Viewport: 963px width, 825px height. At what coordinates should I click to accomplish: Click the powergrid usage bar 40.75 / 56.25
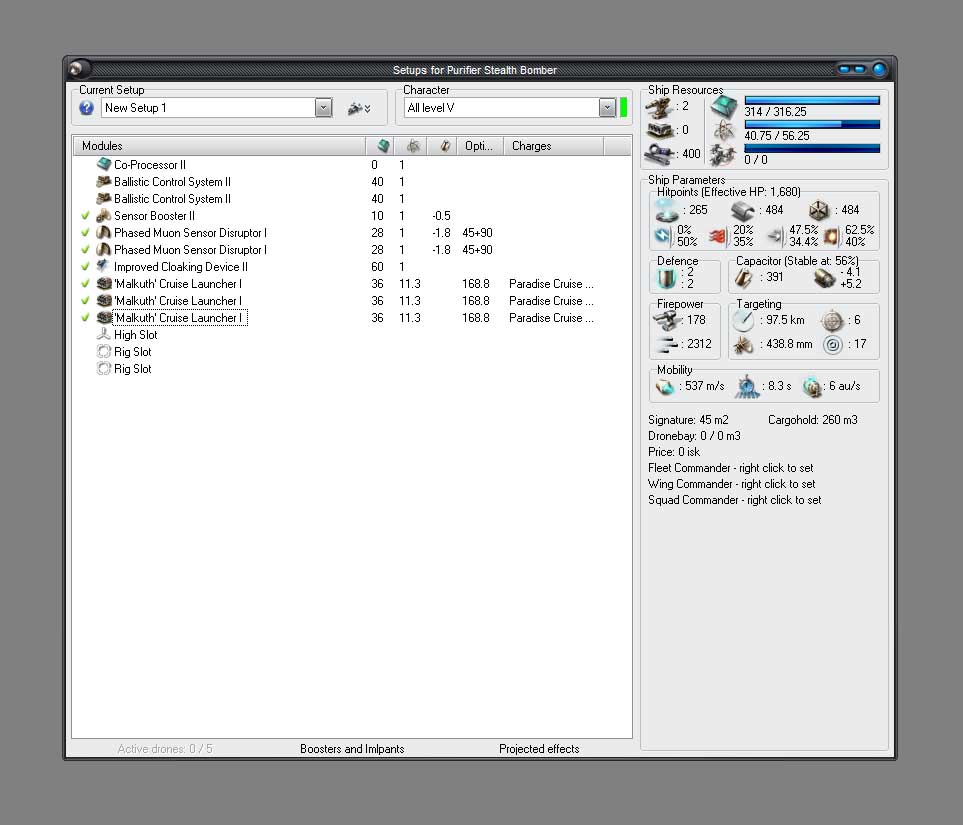812,125
